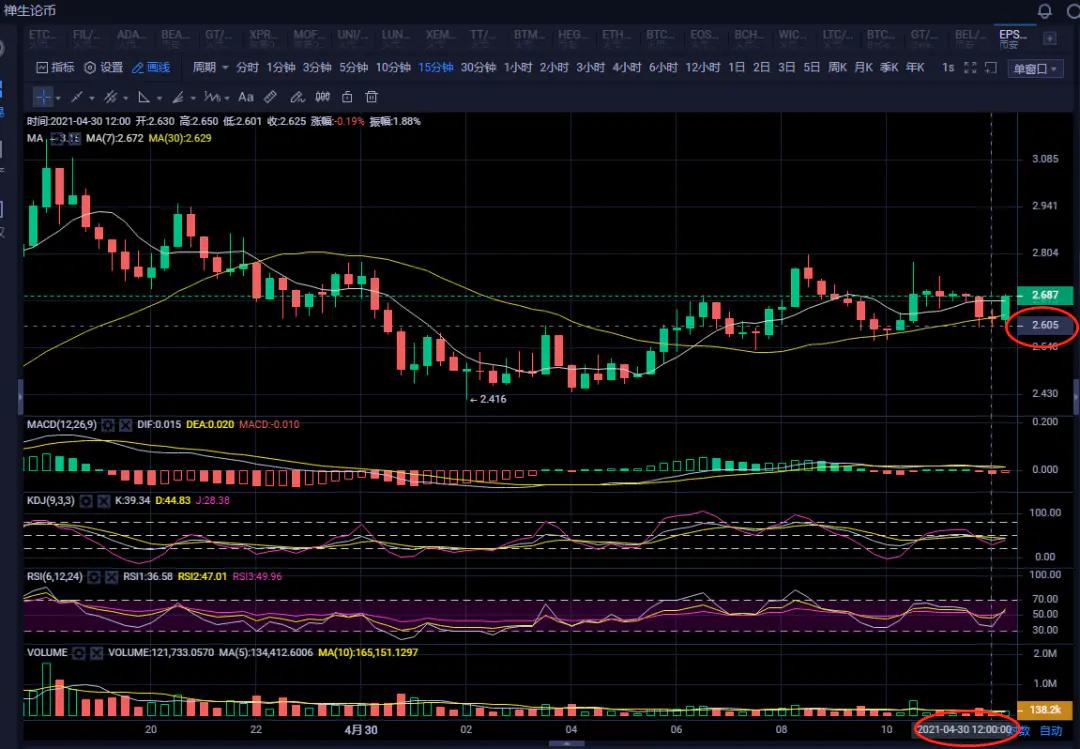
Task: Enter fullscreen chart mode icon
Action: point(970,68)
